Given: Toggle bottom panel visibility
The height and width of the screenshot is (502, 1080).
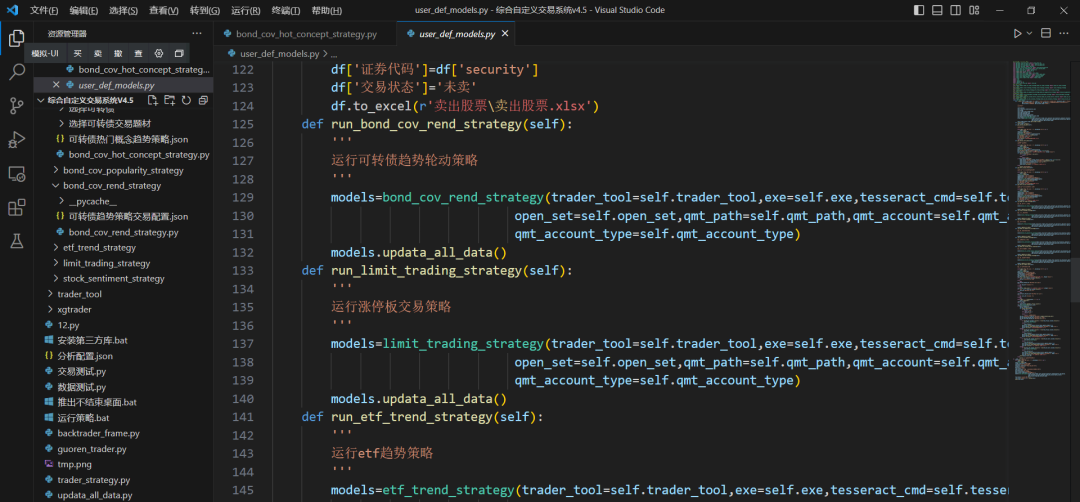Looking at the screenshot, I should point(937,10).
